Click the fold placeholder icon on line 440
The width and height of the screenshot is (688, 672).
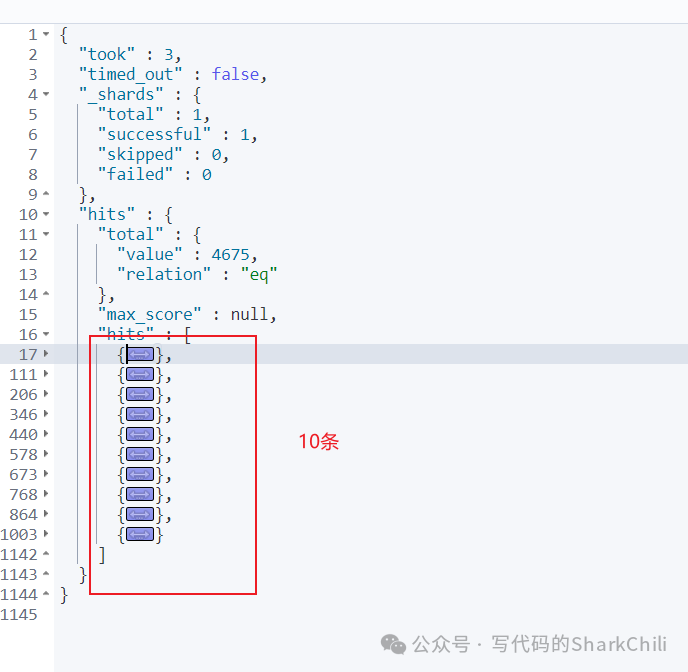point(140,435)
